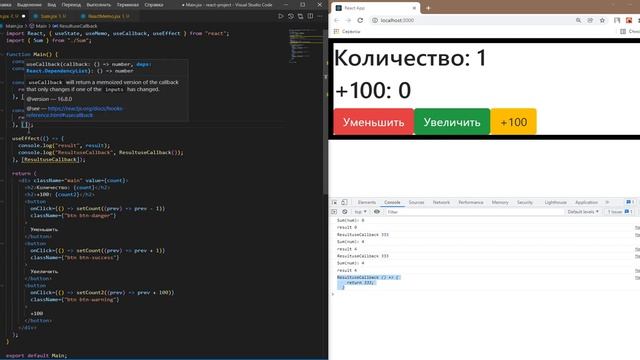640x360 pixels.
Task: Open the Переход menu in VS Code
Action: pyautogui.click(x=71, y=5)
